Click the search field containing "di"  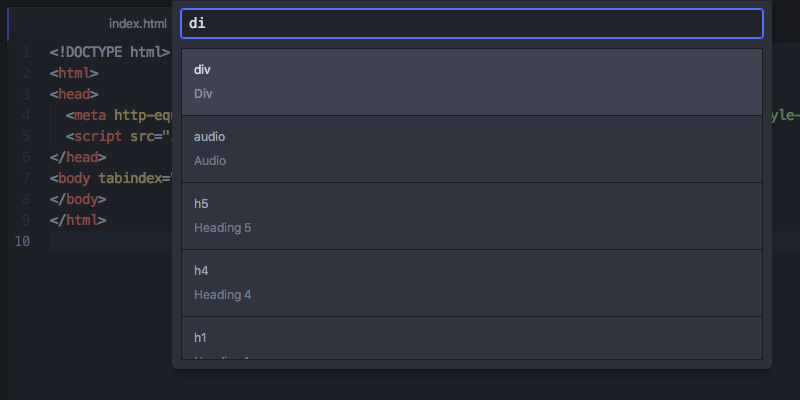tap(471, 23)
